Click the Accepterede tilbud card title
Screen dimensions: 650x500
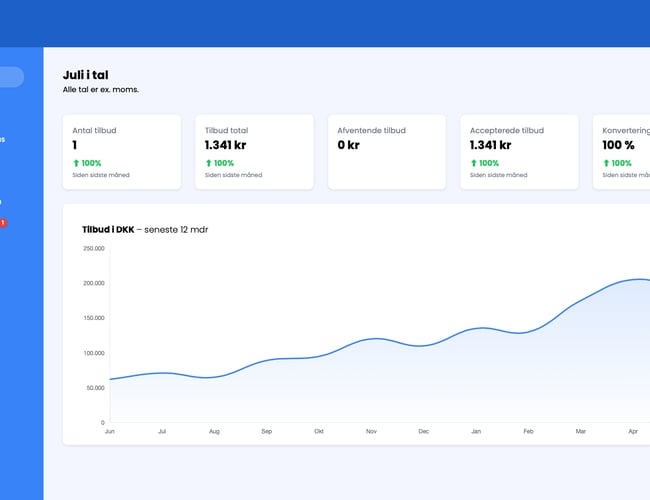click(x=506, y=130)
